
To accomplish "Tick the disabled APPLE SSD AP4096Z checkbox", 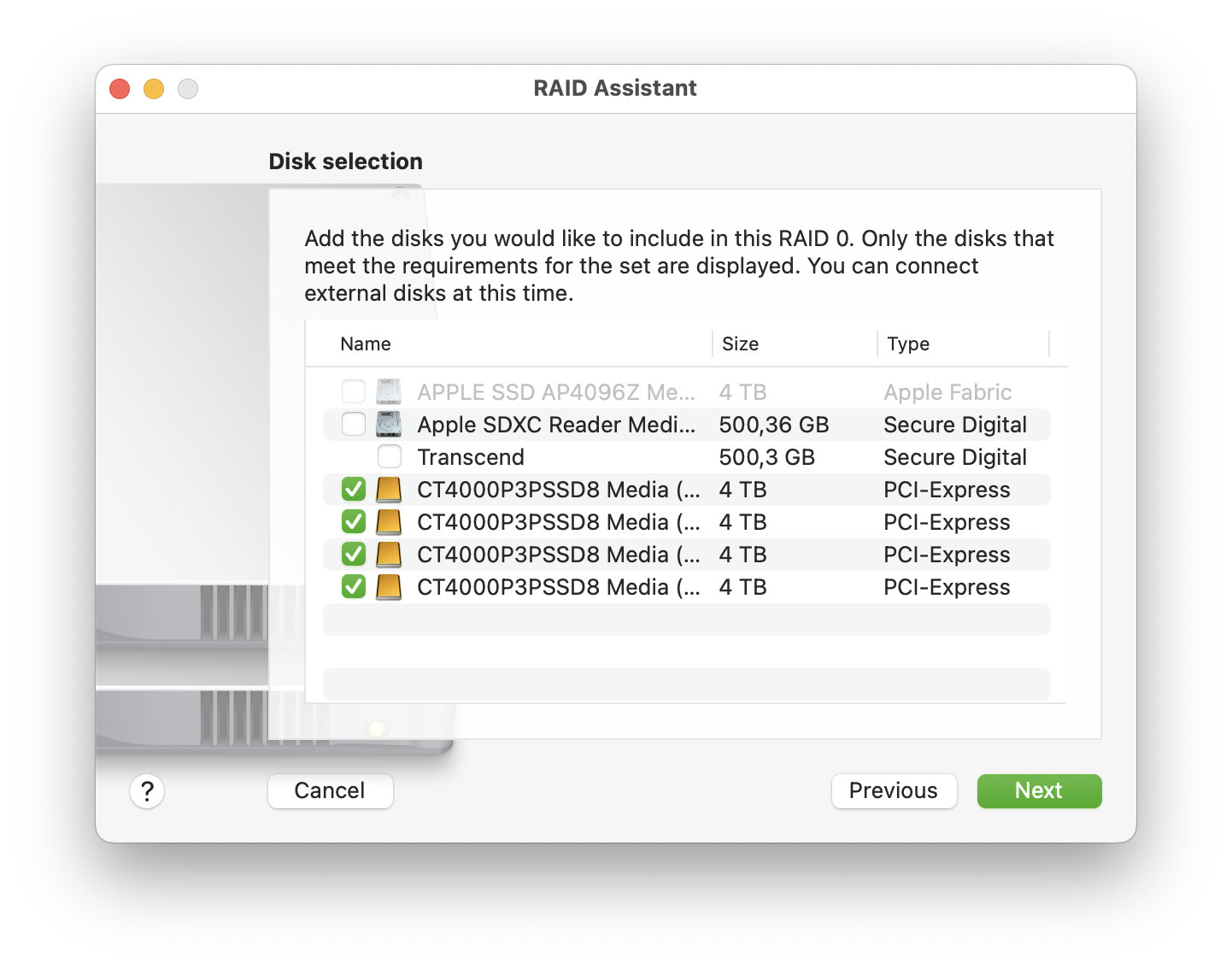I will (354, 392).
